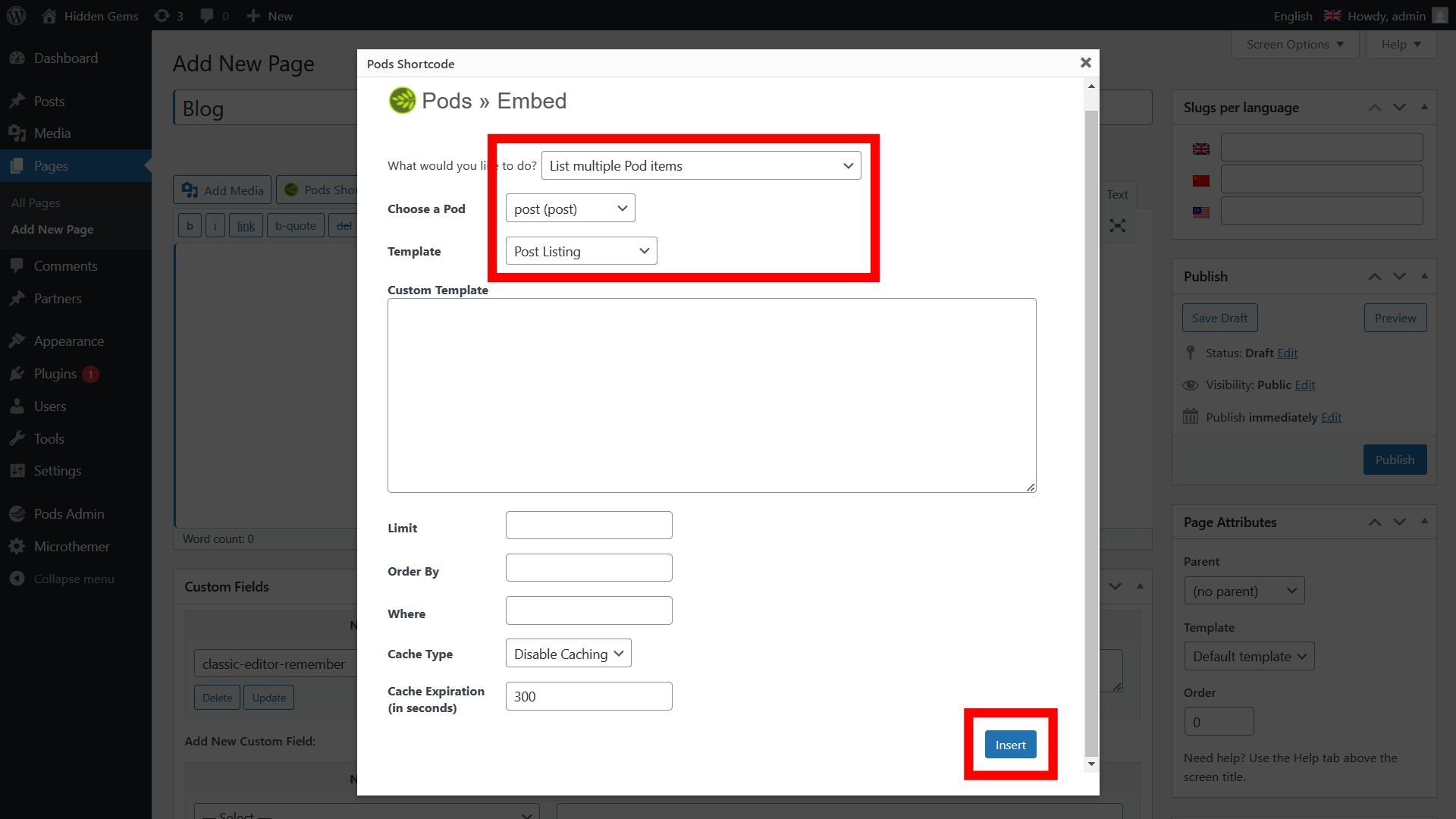Click the Add Media button

coord(222,190)
